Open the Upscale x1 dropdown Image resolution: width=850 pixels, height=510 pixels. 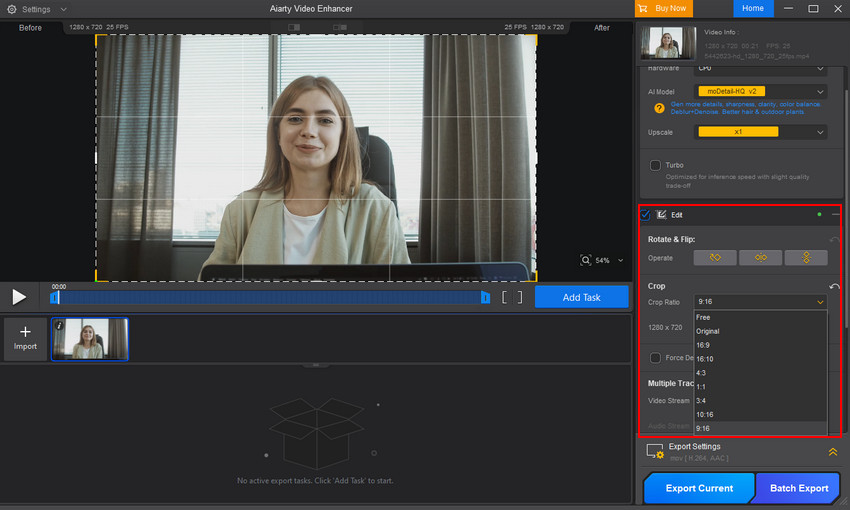(760, 132)
